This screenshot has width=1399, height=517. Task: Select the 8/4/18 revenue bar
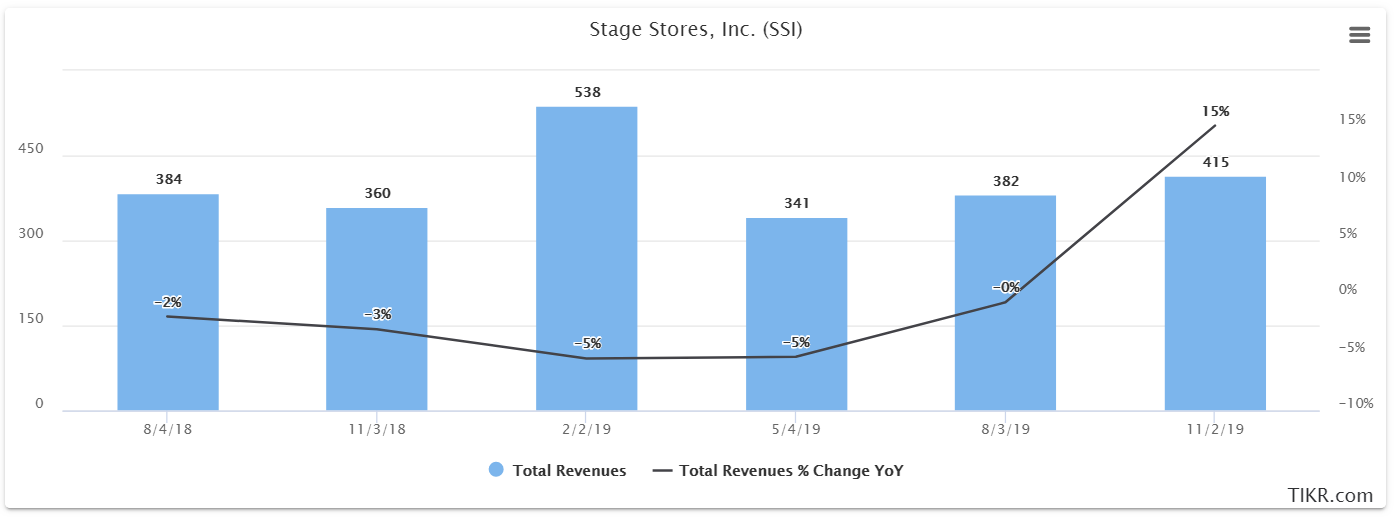click(168, 302)
